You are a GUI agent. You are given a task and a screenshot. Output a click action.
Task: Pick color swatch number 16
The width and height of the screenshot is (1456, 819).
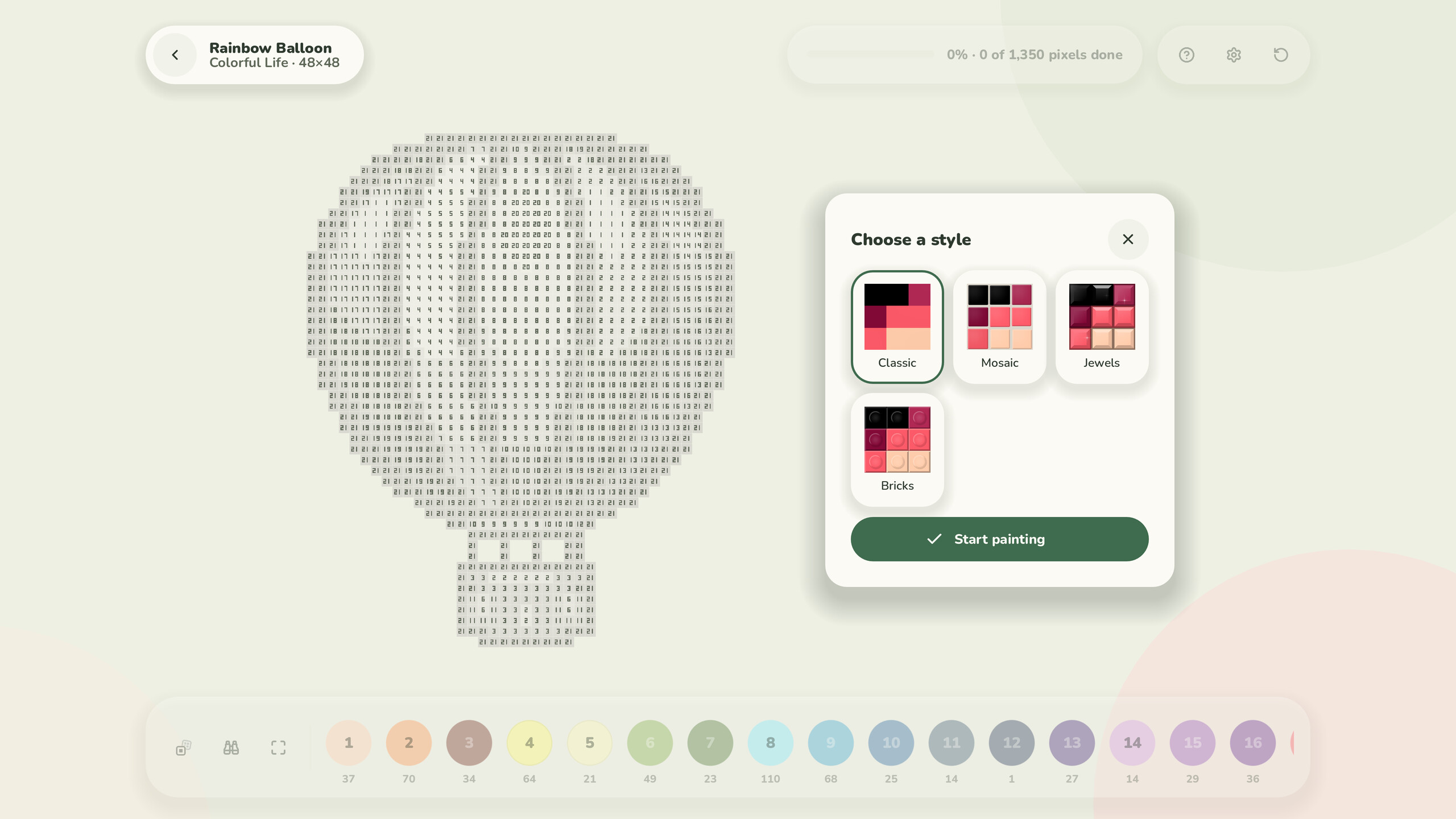coord(1253,743)
